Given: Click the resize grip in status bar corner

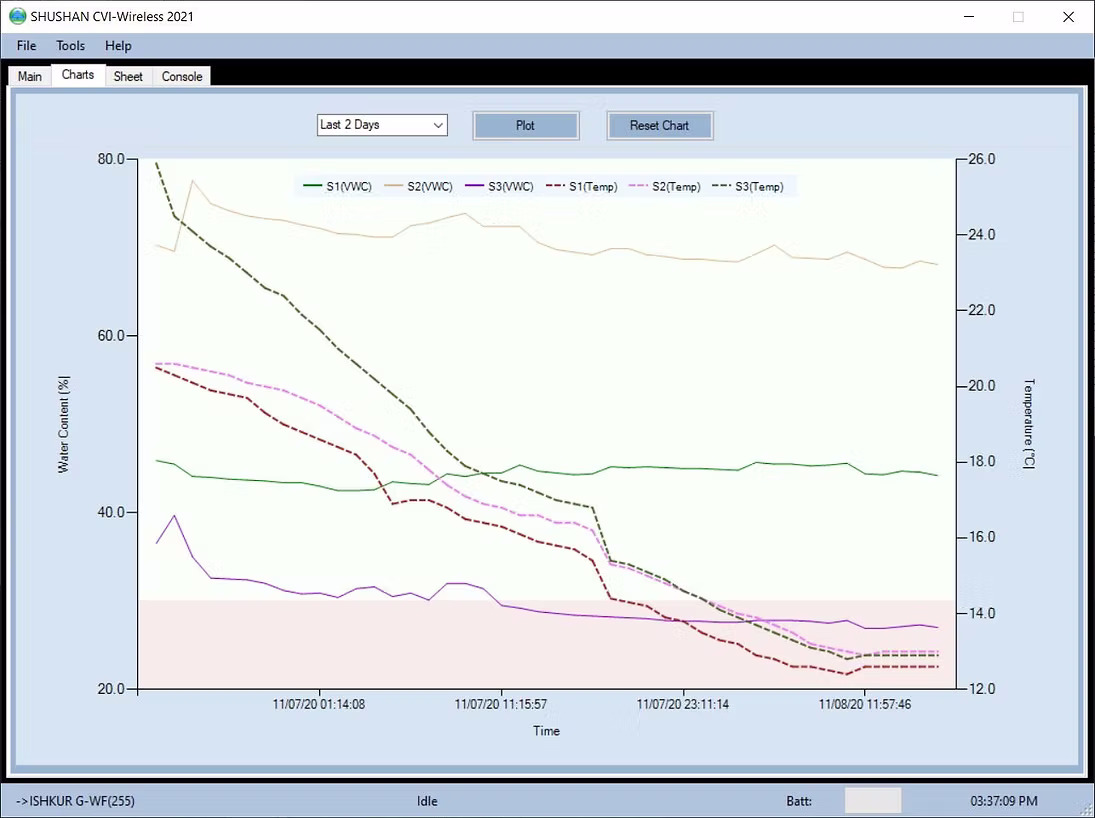Looking at the screenshot, I should (1086, 809).
